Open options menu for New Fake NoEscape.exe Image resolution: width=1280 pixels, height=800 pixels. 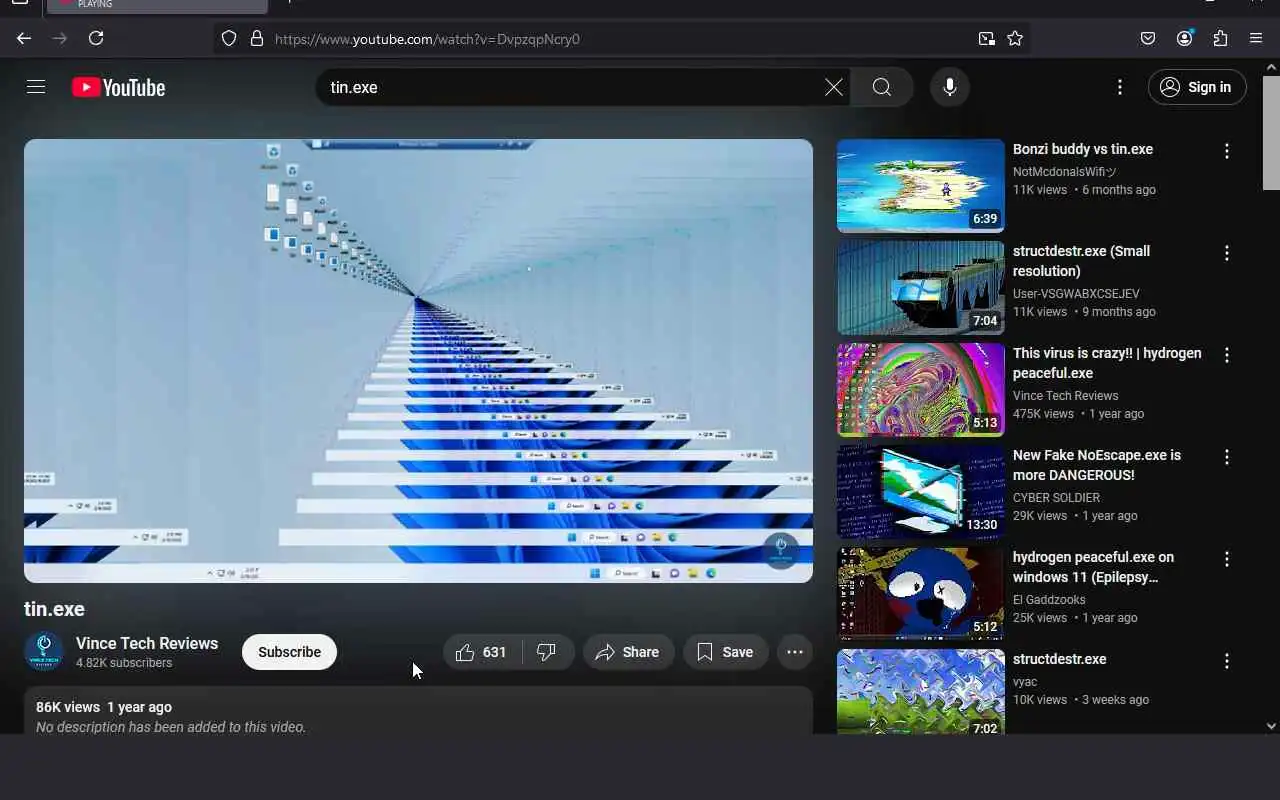[x=1227, y=457]
